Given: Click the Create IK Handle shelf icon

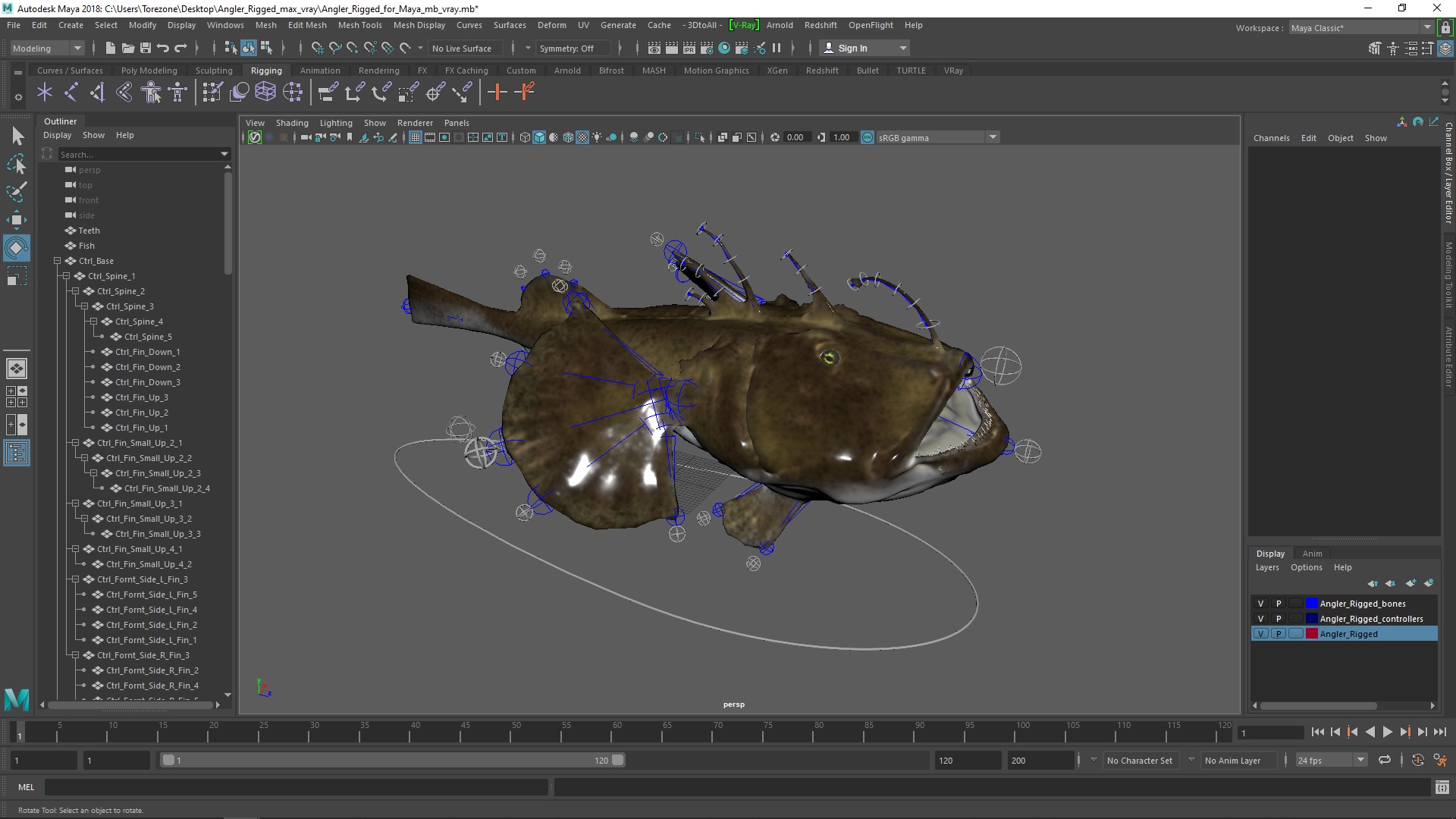Looking at the screenshot, I should (97, 93).
